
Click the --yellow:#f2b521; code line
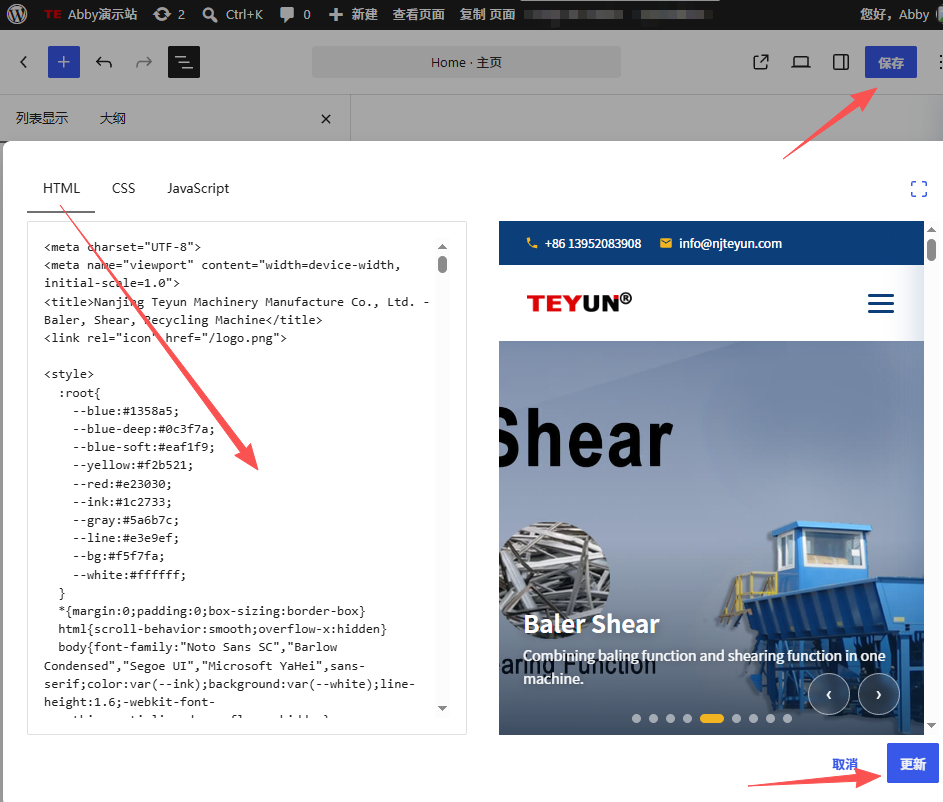coord(133,465)
